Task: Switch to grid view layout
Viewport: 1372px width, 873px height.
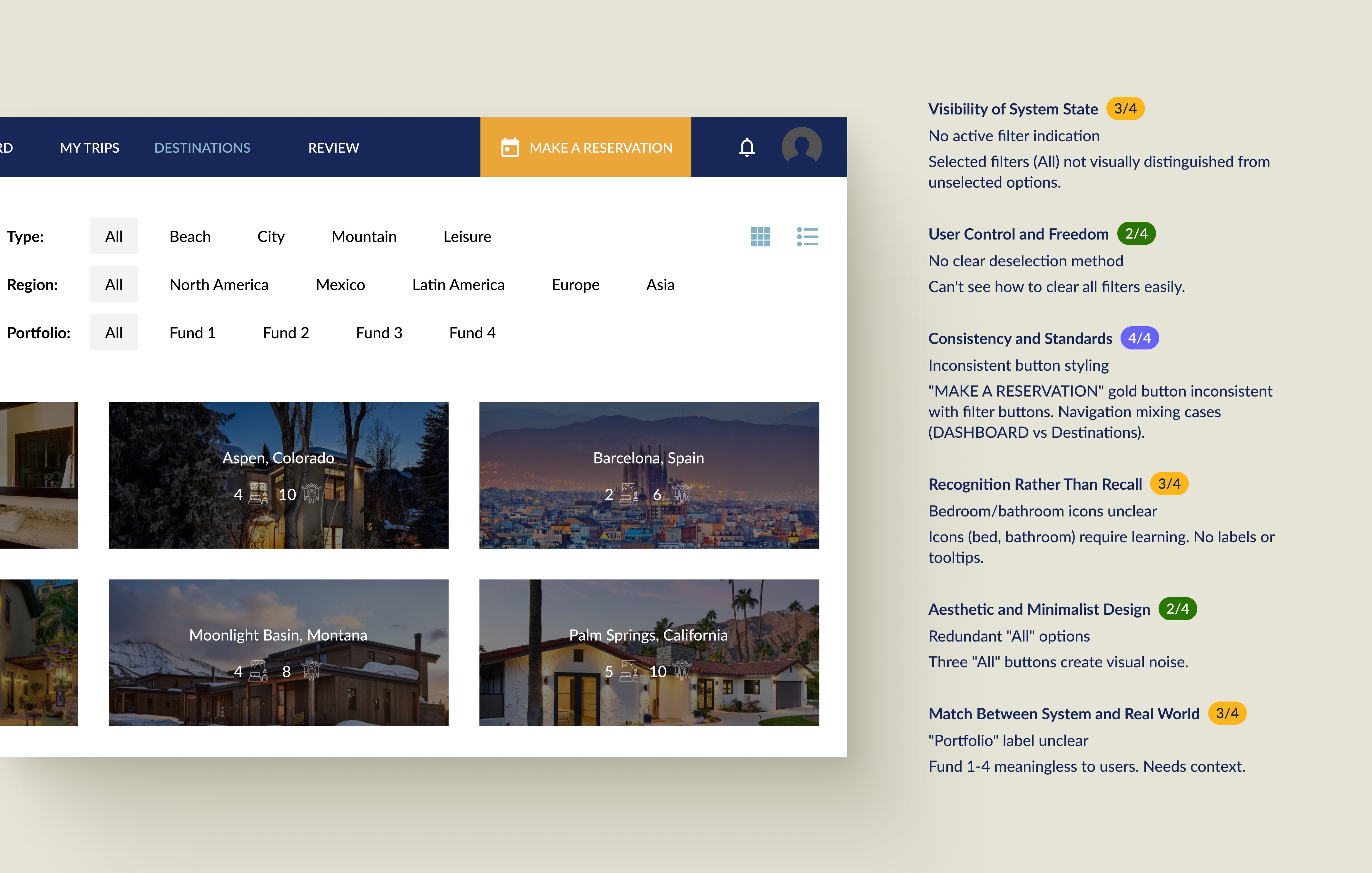Action: tap(760, 237)
